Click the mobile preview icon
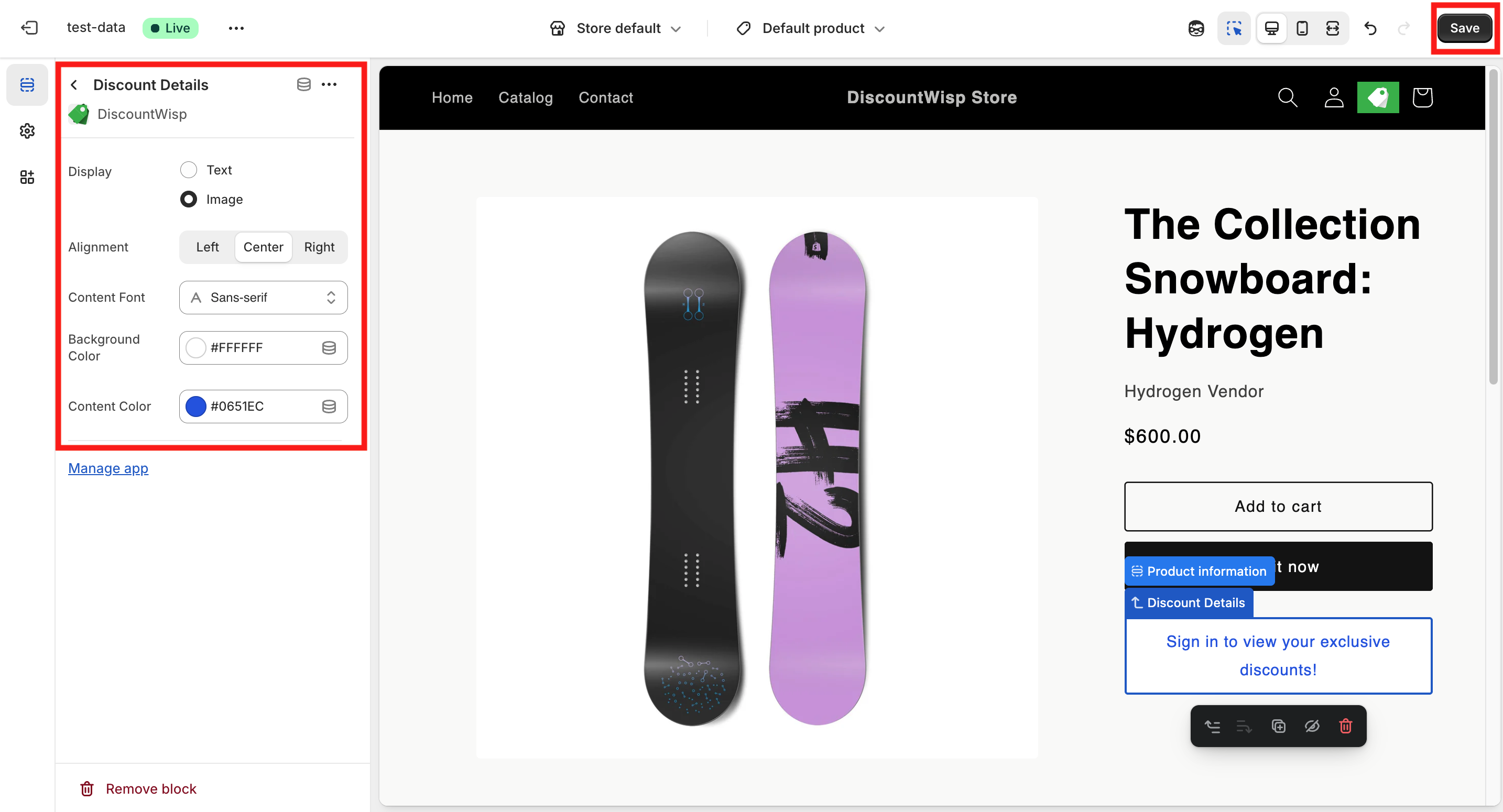Image resolution: width=1503 pixels, height=812 pixels. click(x=1302, y=28)
